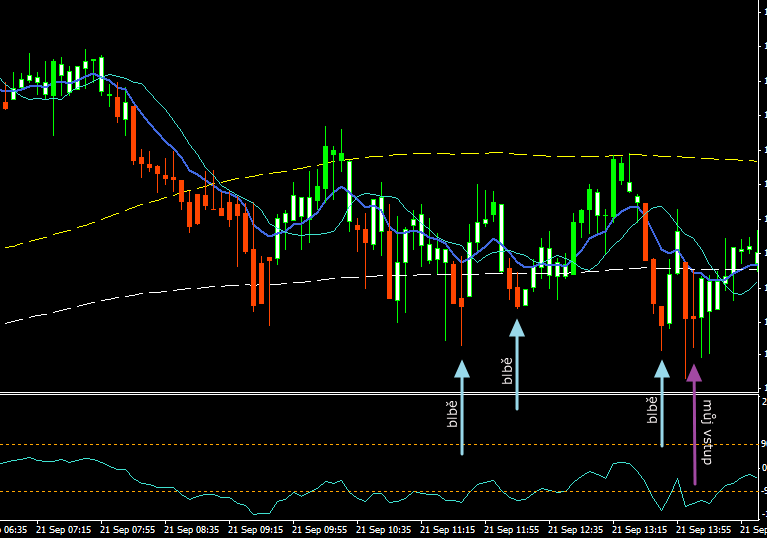Click the 21 Sep 13:15 time label

click(640, 530)
